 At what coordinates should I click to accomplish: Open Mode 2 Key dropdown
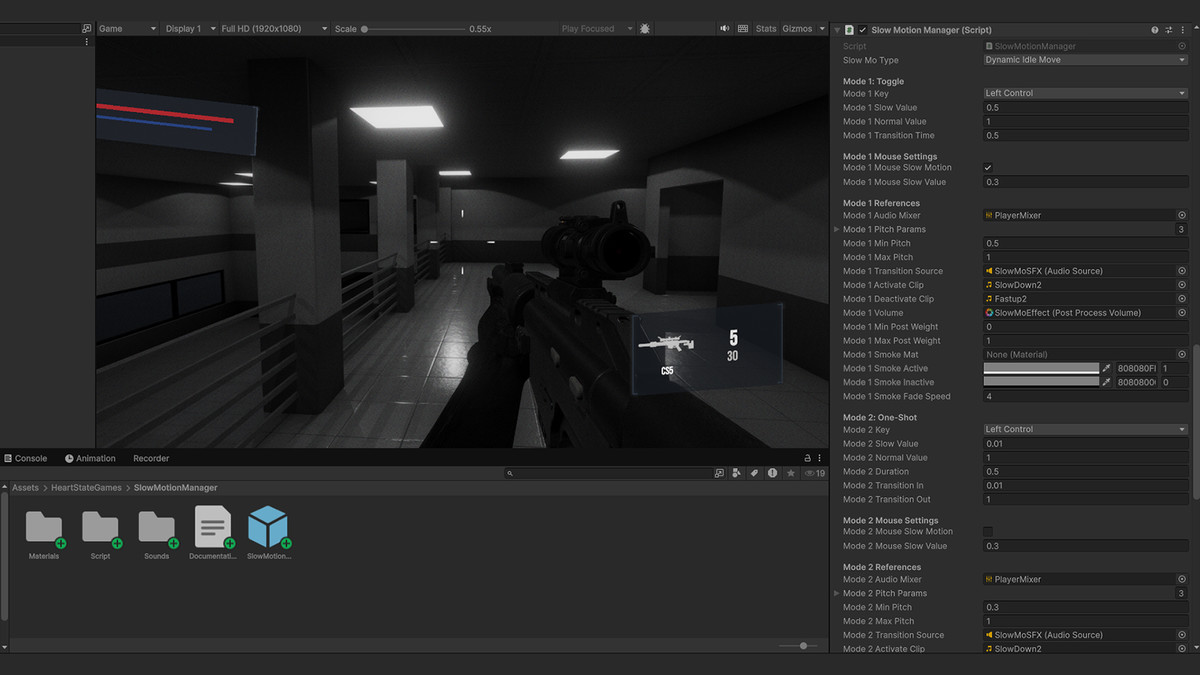click(x=1085, y=429)
